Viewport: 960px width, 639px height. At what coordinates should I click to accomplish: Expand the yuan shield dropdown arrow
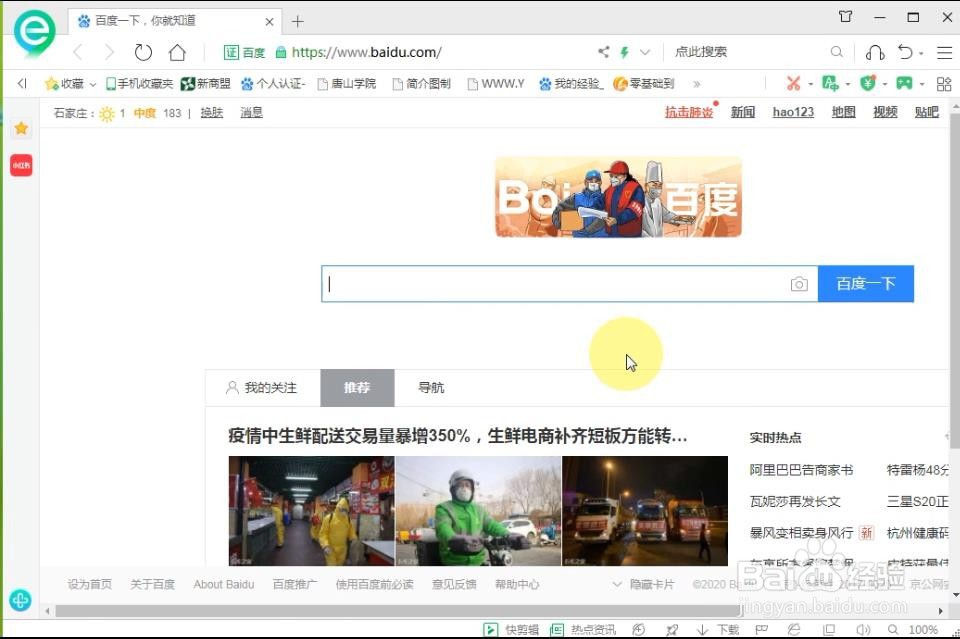pos(885,84)
